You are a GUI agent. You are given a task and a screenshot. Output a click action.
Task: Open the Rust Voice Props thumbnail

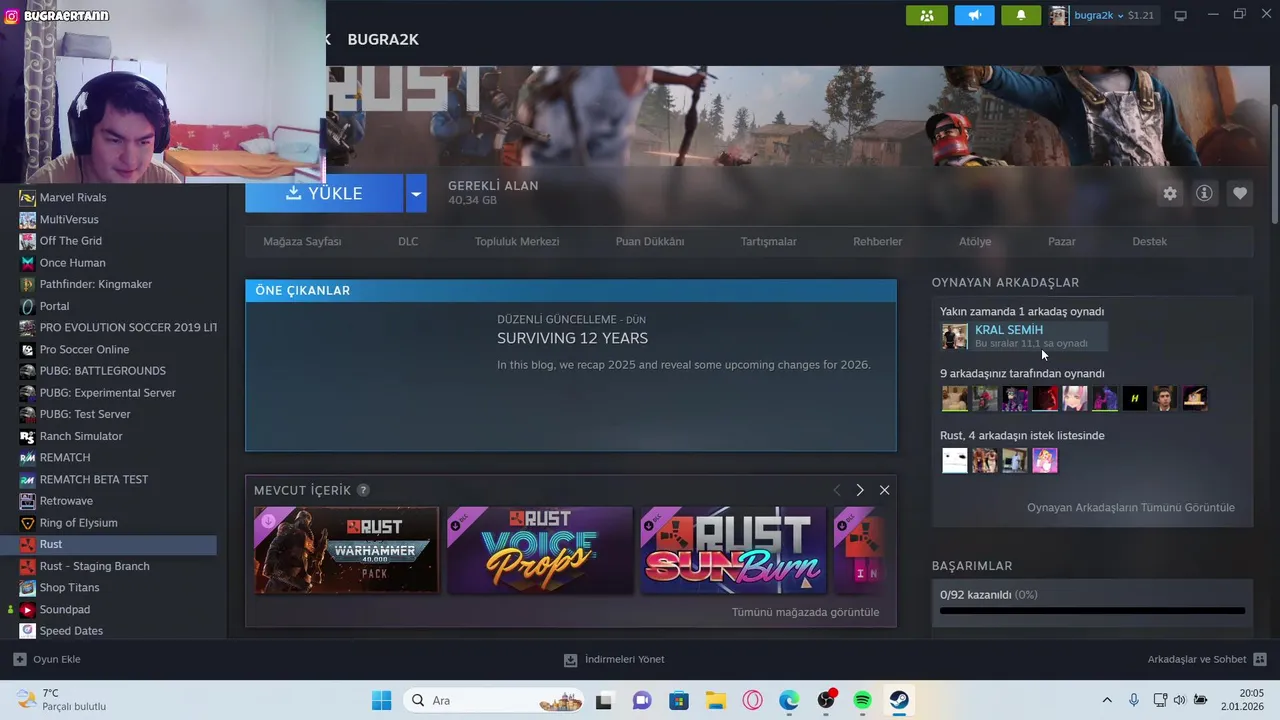pyautogui.click(x=540, y=550)
